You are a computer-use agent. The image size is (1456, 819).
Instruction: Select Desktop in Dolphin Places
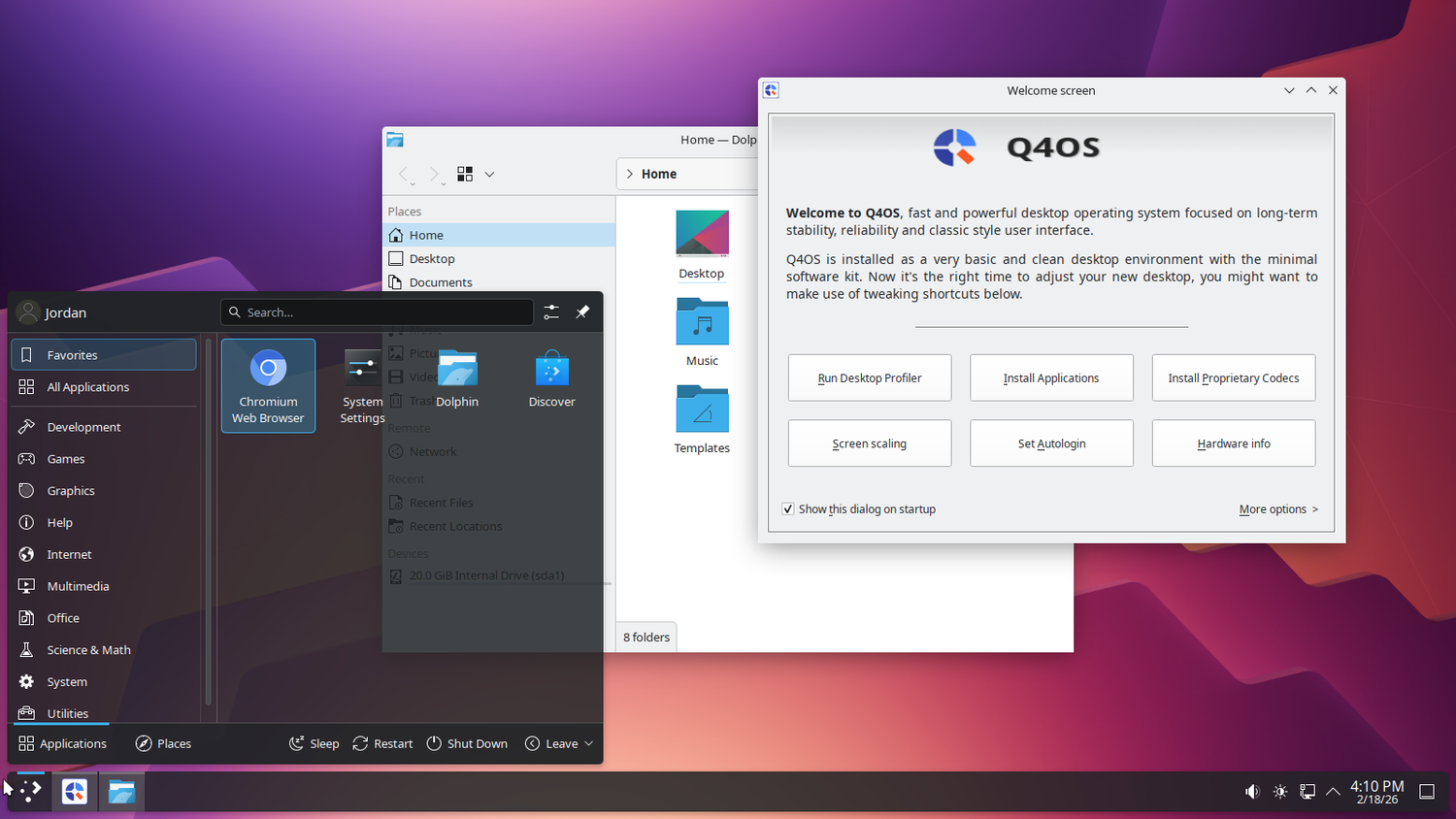pos(499,259)
